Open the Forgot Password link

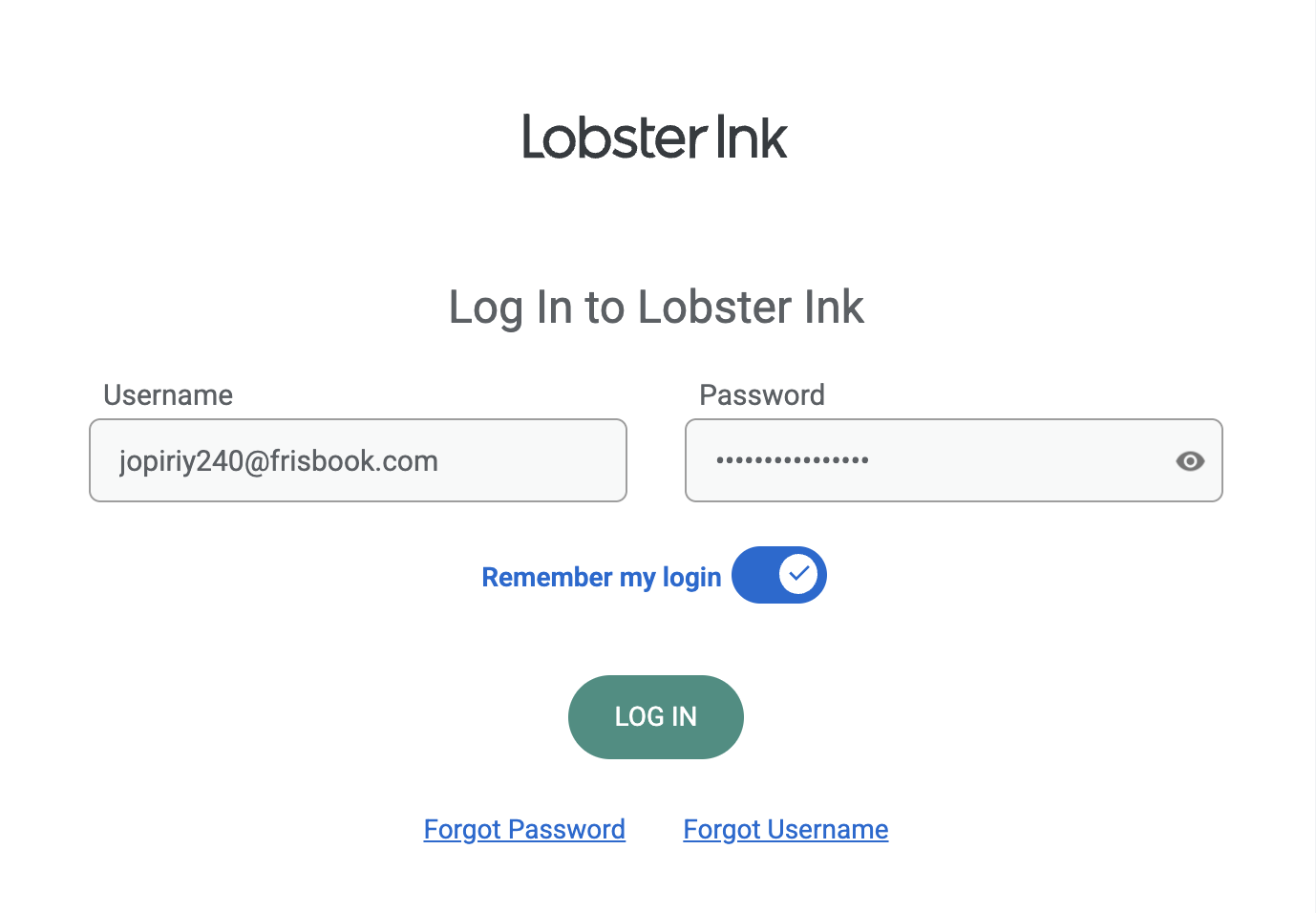[524, 829]
